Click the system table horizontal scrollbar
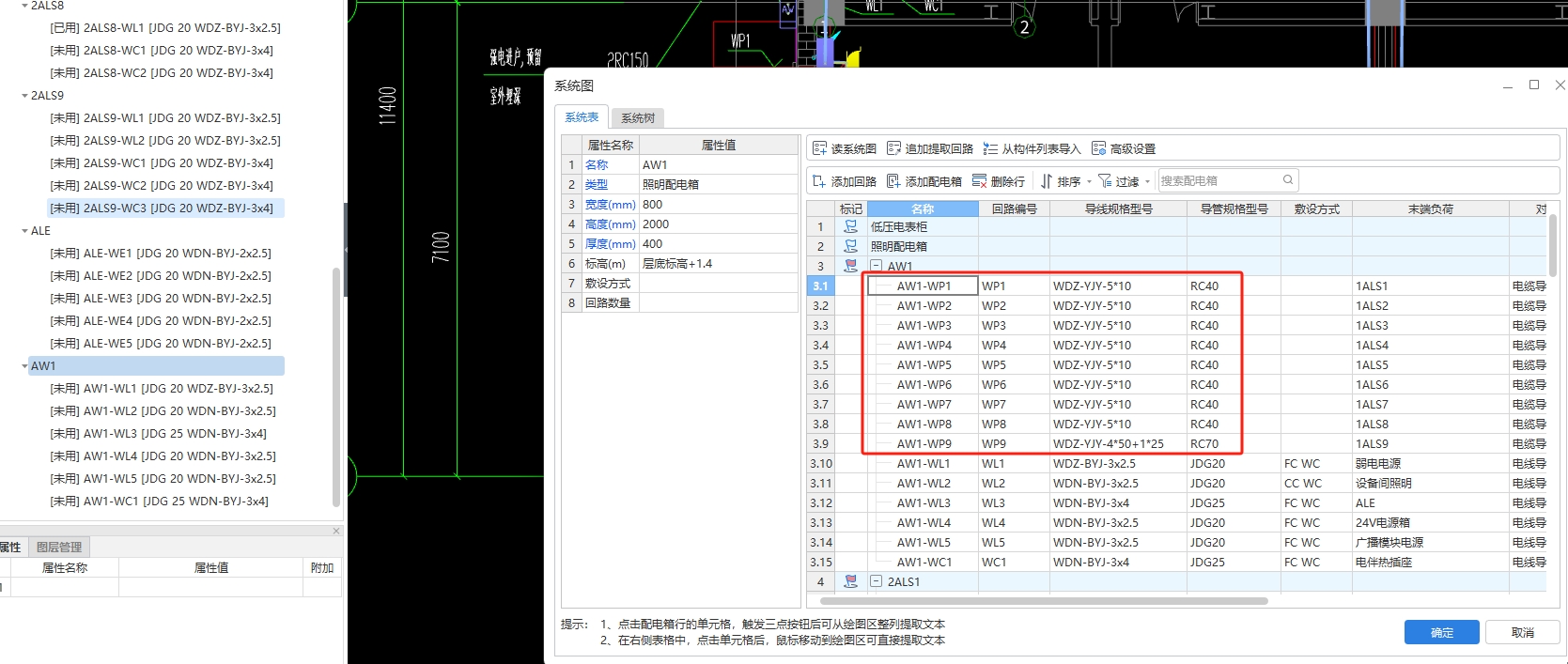Screen dimensions: 1568x664 pos(1044,600)
